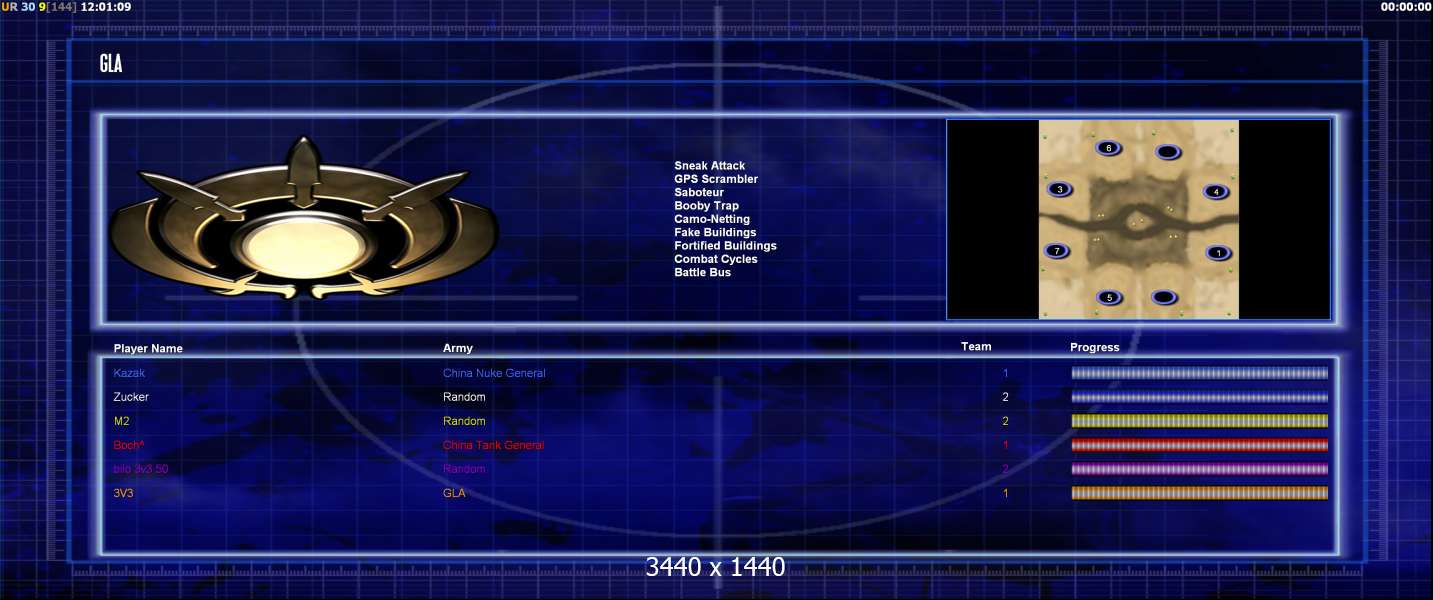Image resolution: width=1433 pixels, height=600 pixels.
Task: Click Kazak's blue loading progress bar
Action: 1200,373
